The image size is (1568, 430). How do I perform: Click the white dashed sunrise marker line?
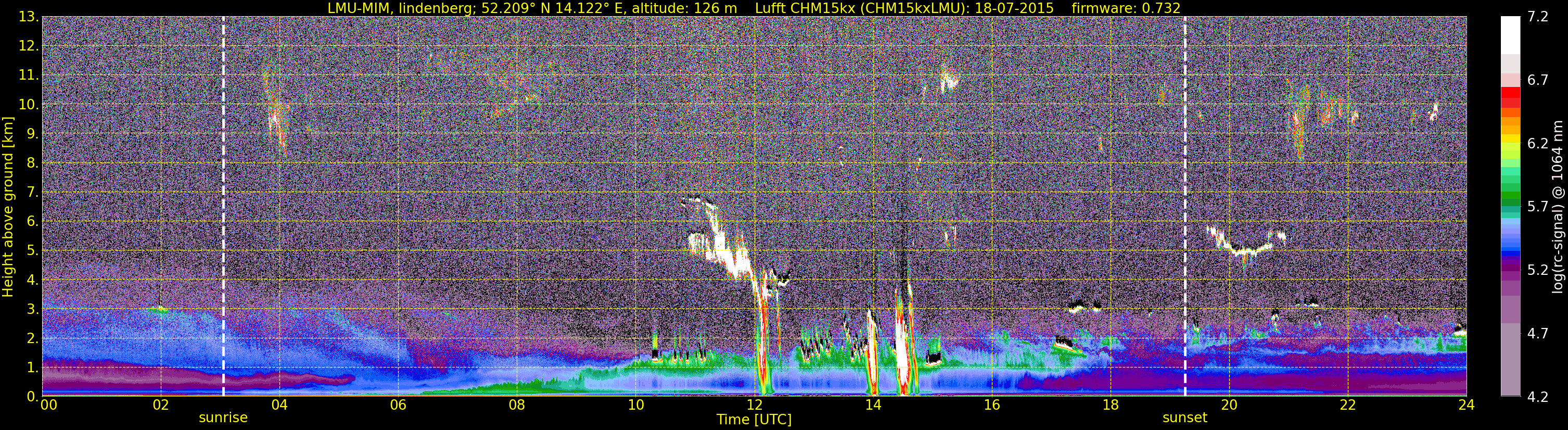pyautogui.click(x=223, y=207)
